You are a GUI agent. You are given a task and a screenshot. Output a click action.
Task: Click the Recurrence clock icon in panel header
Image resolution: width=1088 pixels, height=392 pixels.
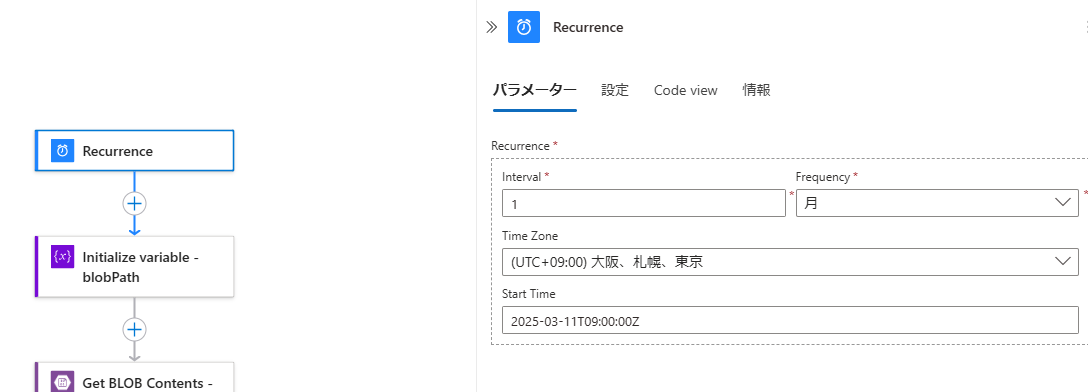tap(524, 27)
